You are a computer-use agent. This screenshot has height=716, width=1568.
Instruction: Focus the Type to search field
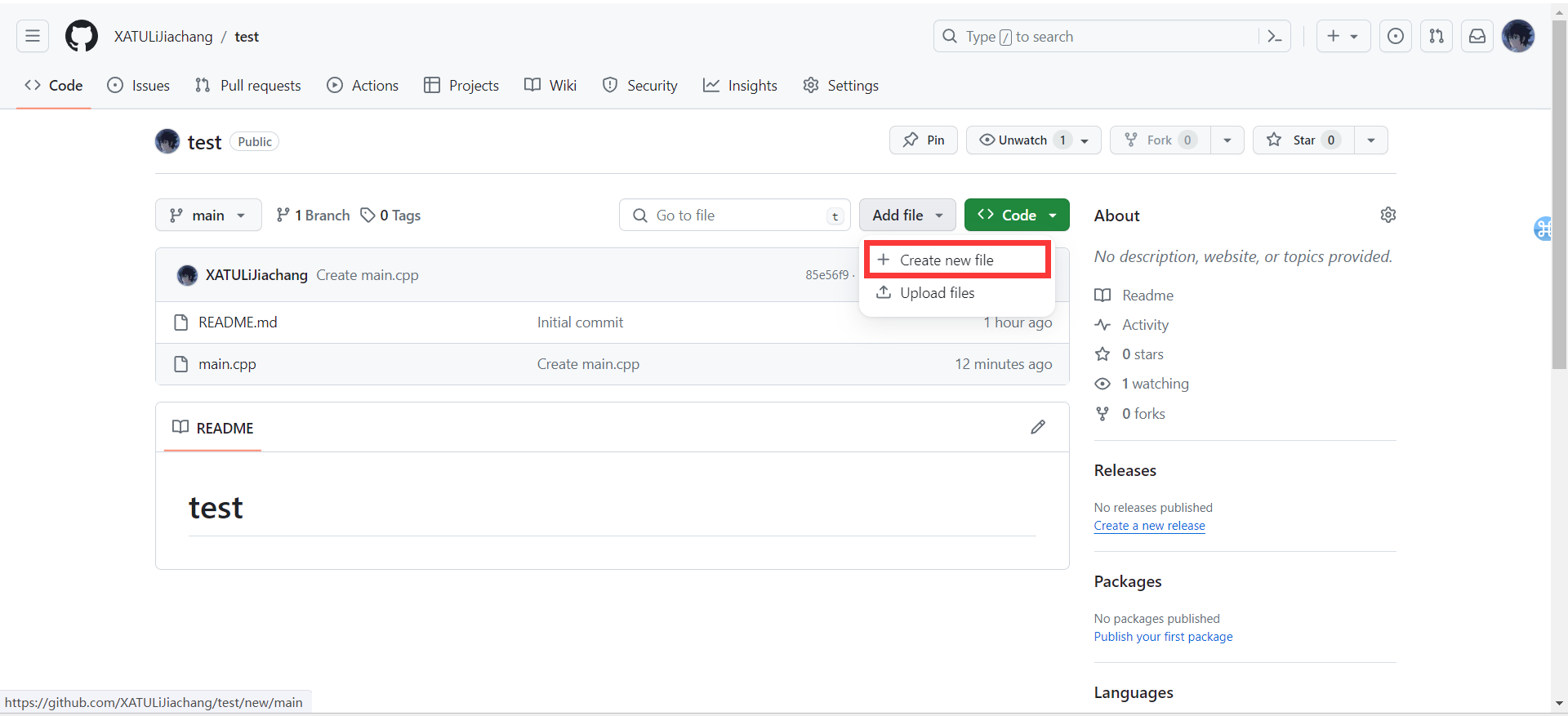pyautogui.click(x=1094, y=36)
